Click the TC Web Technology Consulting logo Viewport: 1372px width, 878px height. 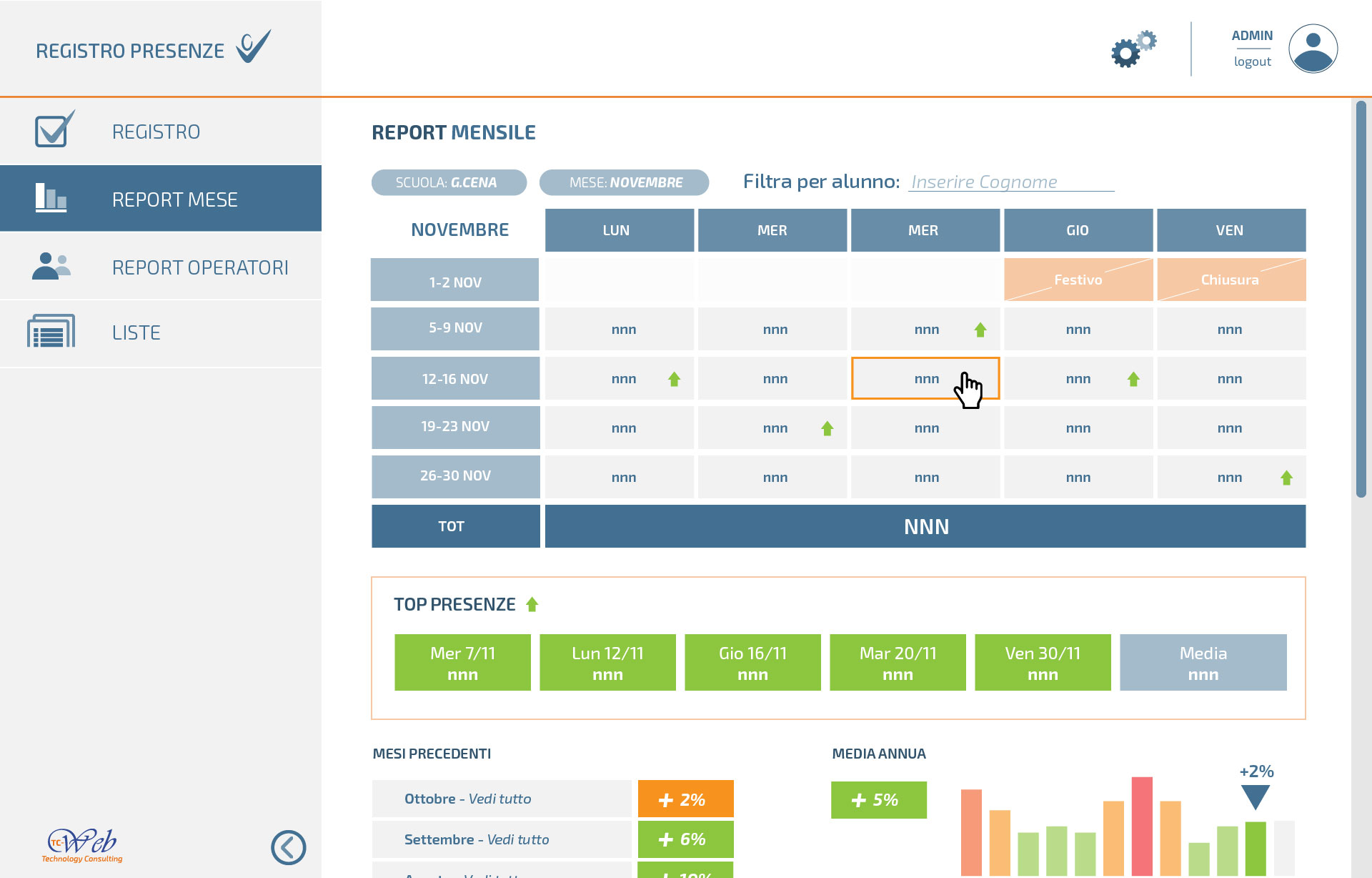(x=82, y=845)
